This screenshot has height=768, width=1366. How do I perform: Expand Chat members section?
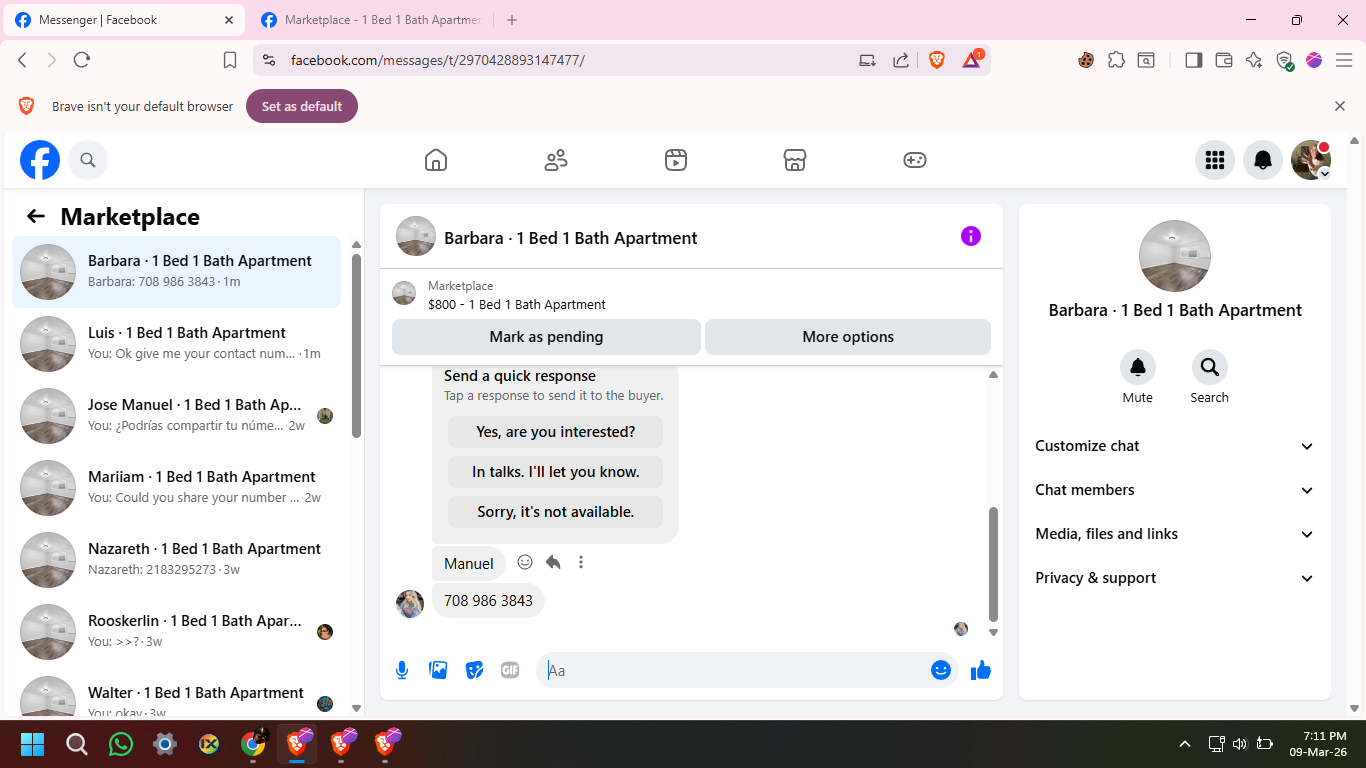(x=1175, y=490)
